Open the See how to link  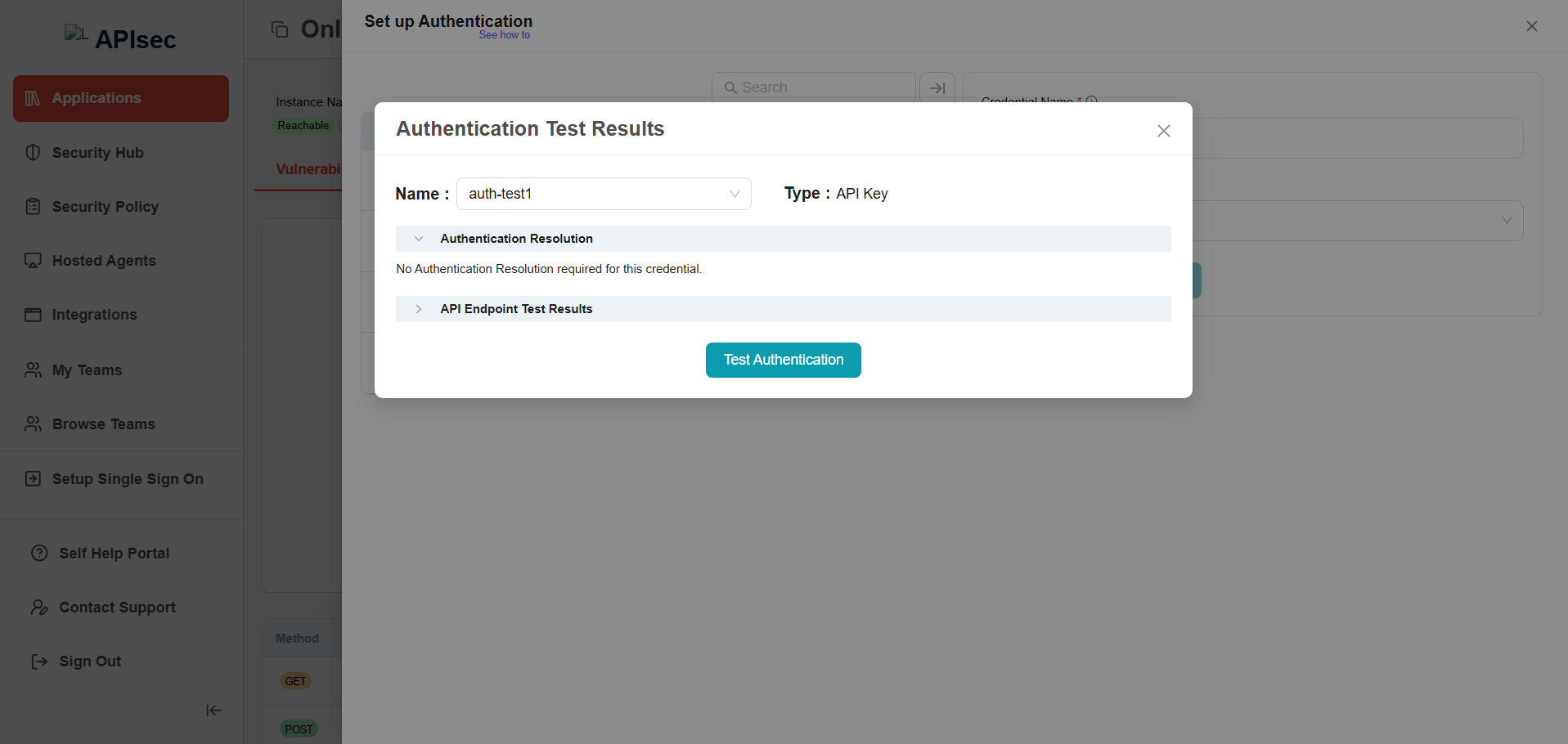coord(504,35)
